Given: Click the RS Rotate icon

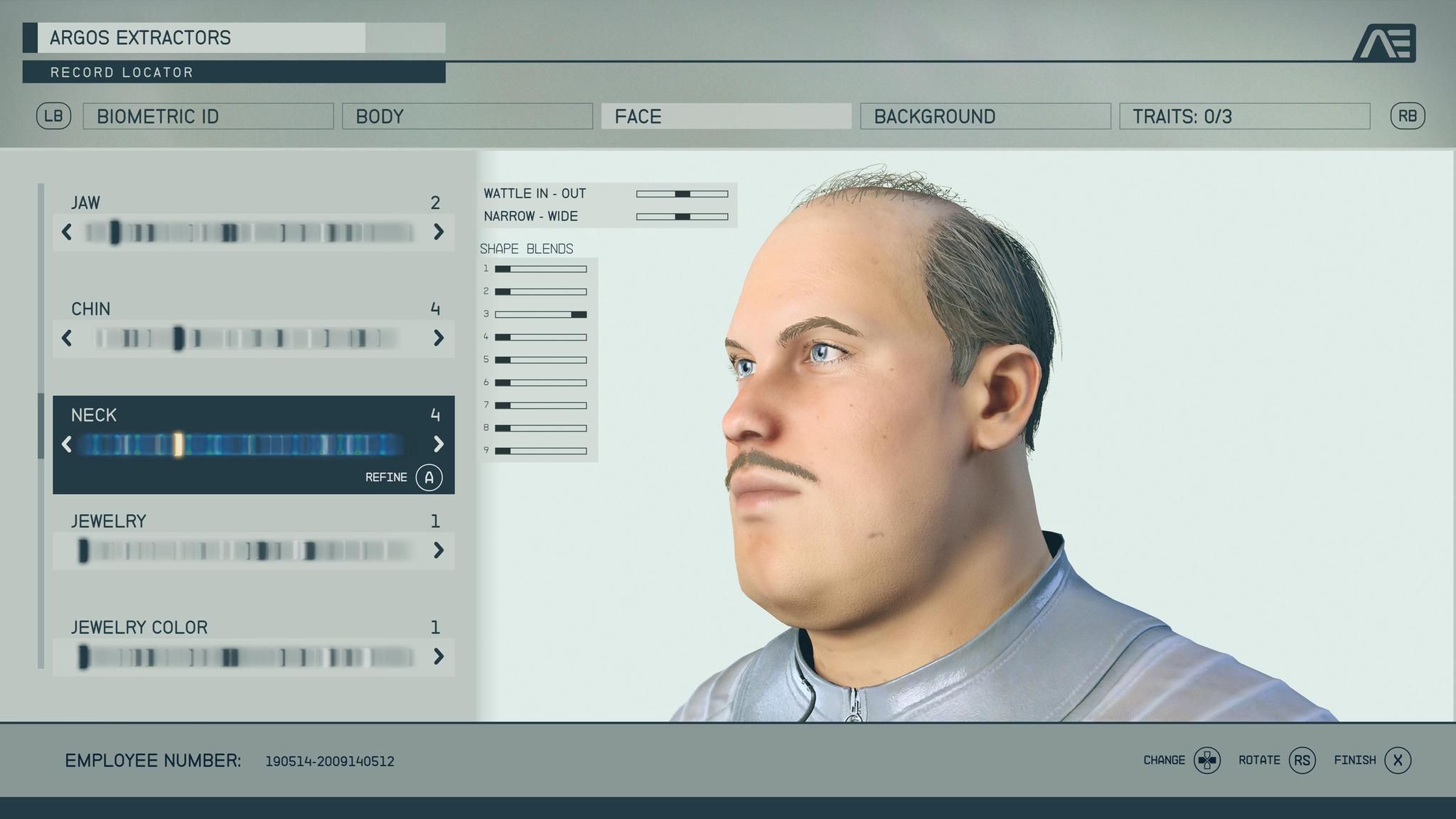Looking at the screenshot, I should pyautogui.click(x=1302, y=761).
